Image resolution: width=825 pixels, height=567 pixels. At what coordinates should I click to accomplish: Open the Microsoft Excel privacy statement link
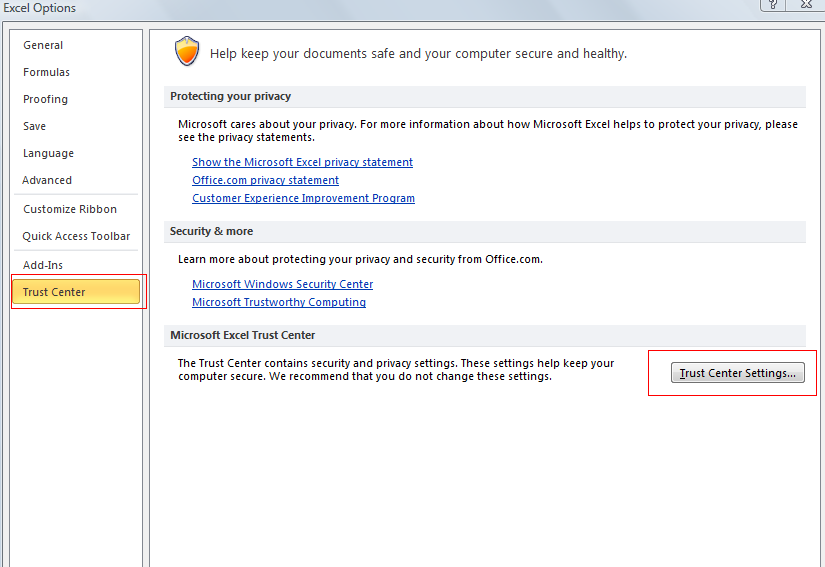pos(303,162)
